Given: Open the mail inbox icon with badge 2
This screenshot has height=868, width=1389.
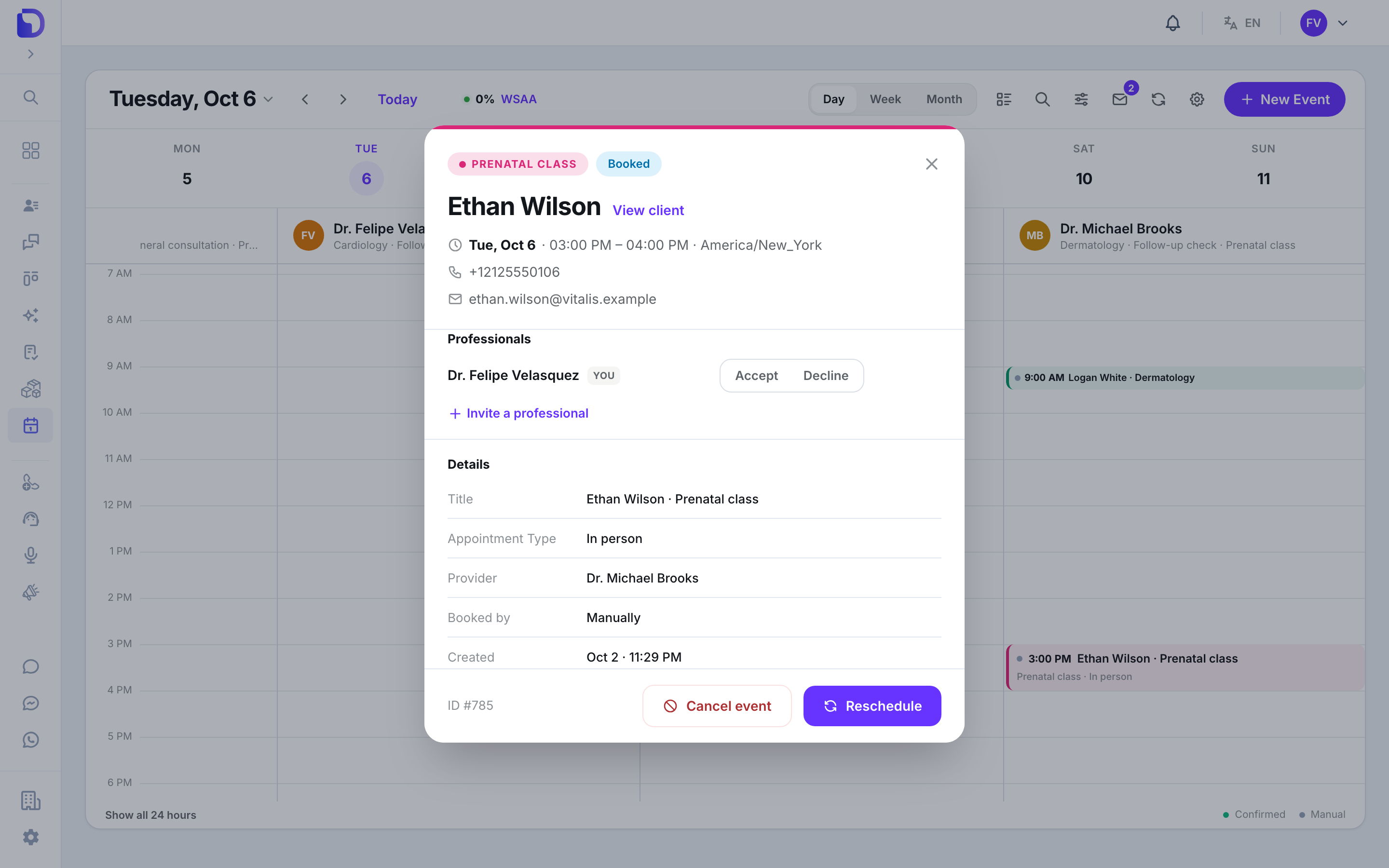Looking at the screenshot, I should coord(1120,99).
